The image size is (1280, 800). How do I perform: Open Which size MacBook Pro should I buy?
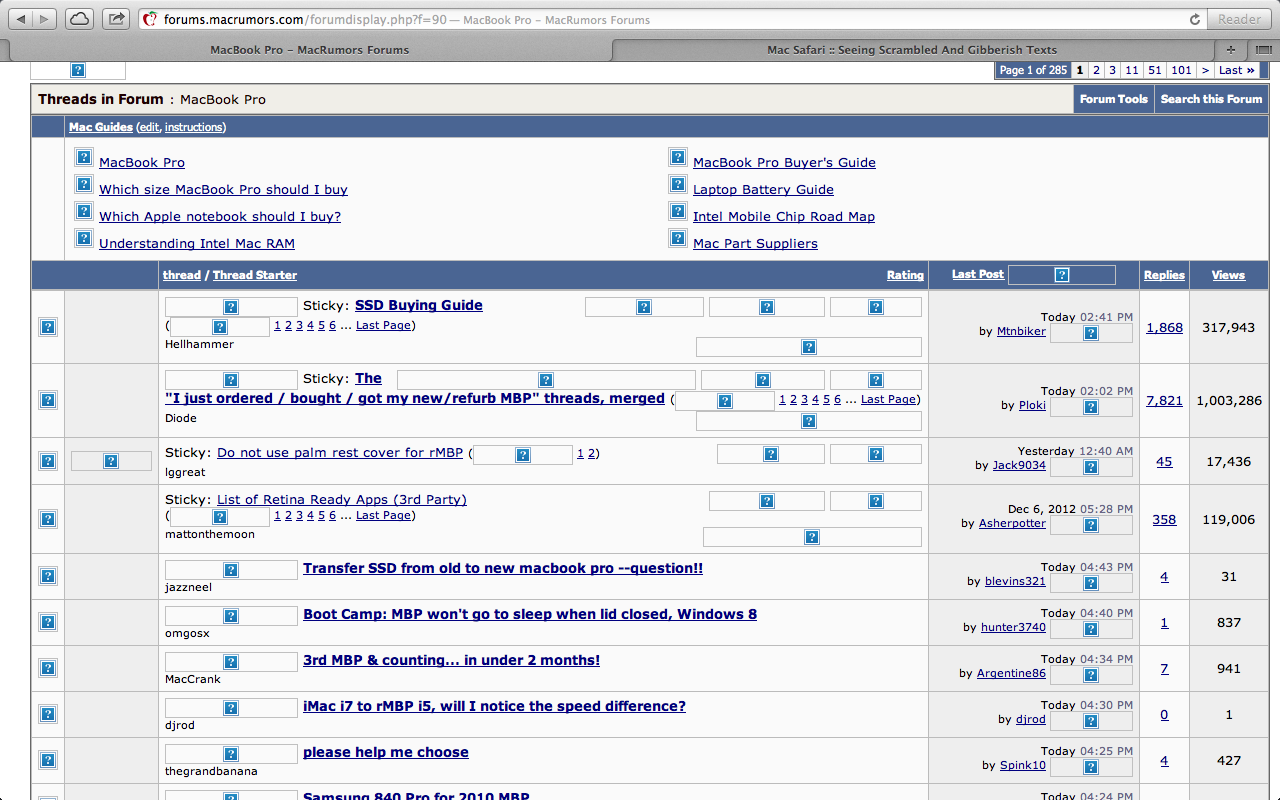point(223,189)
